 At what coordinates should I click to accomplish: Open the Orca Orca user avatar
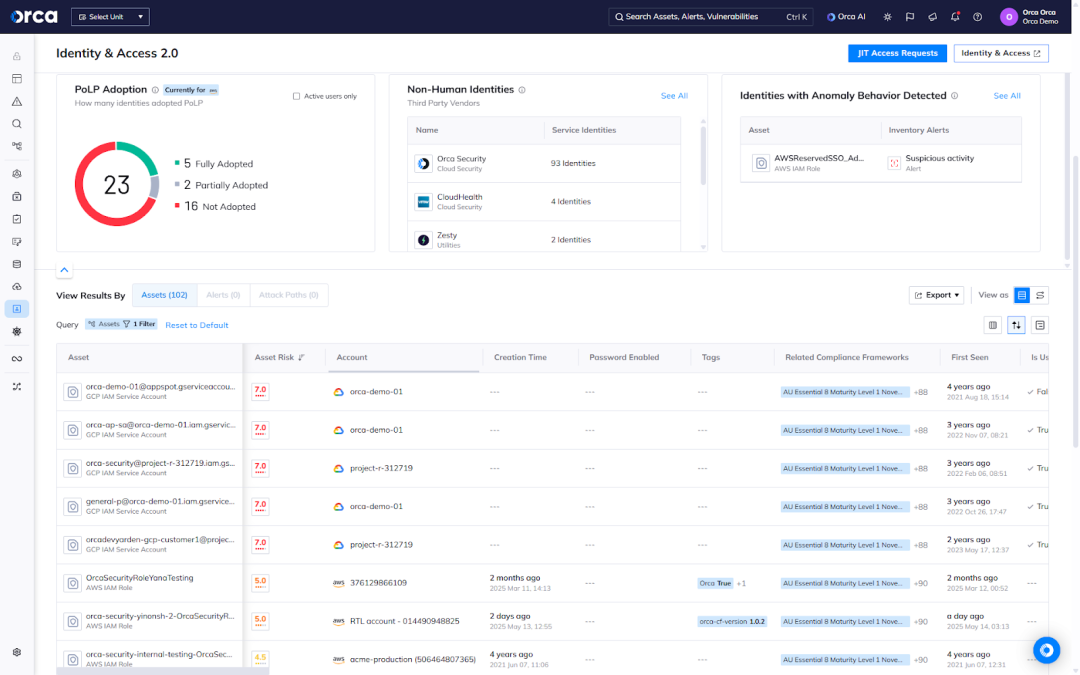pos(1008,17)
